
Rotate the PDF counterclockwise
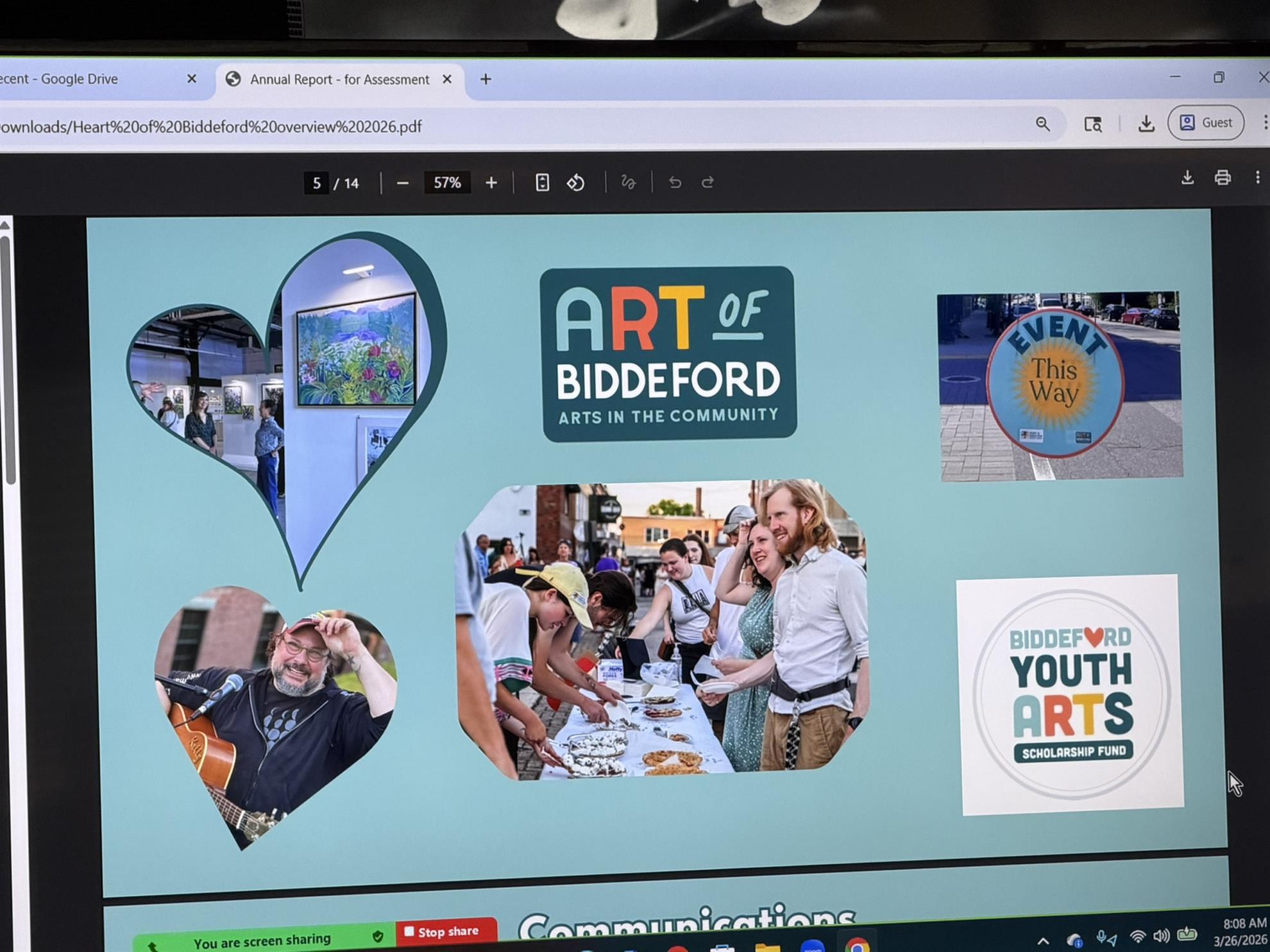(575, 183)
